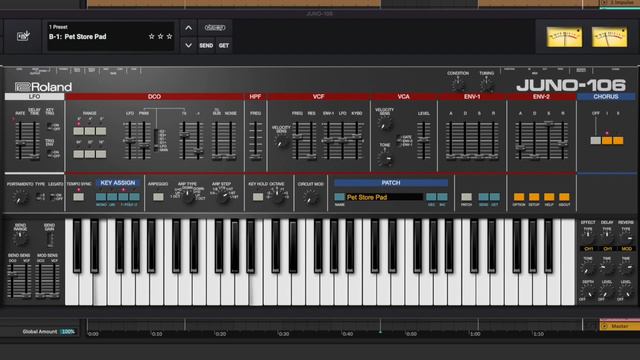Image resolution: width=640 pixels, height=360 pixels.
Task: Click the patch DEC button
Action: [x=431, y=197]
